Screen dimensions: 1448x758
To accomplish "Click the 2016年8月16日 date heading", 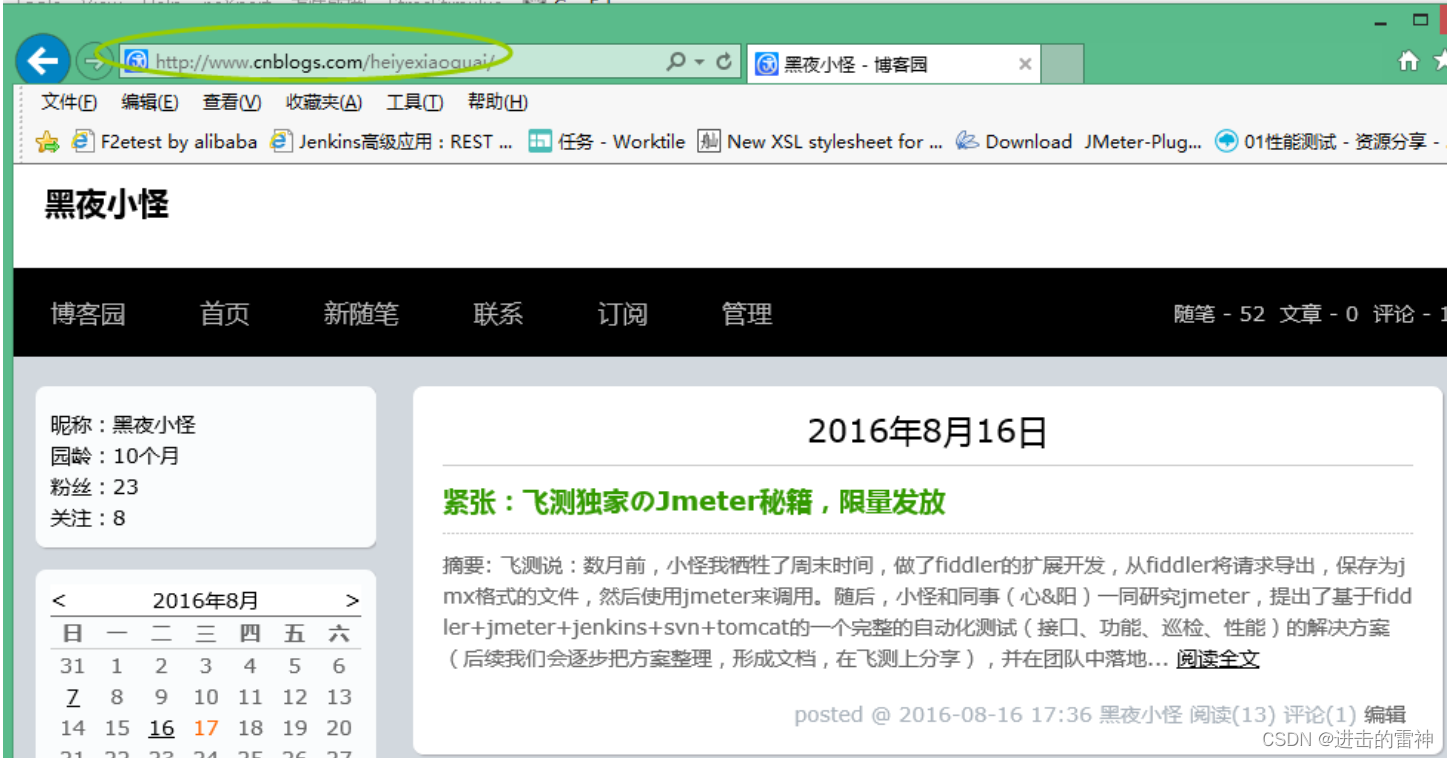I will 927,432.
